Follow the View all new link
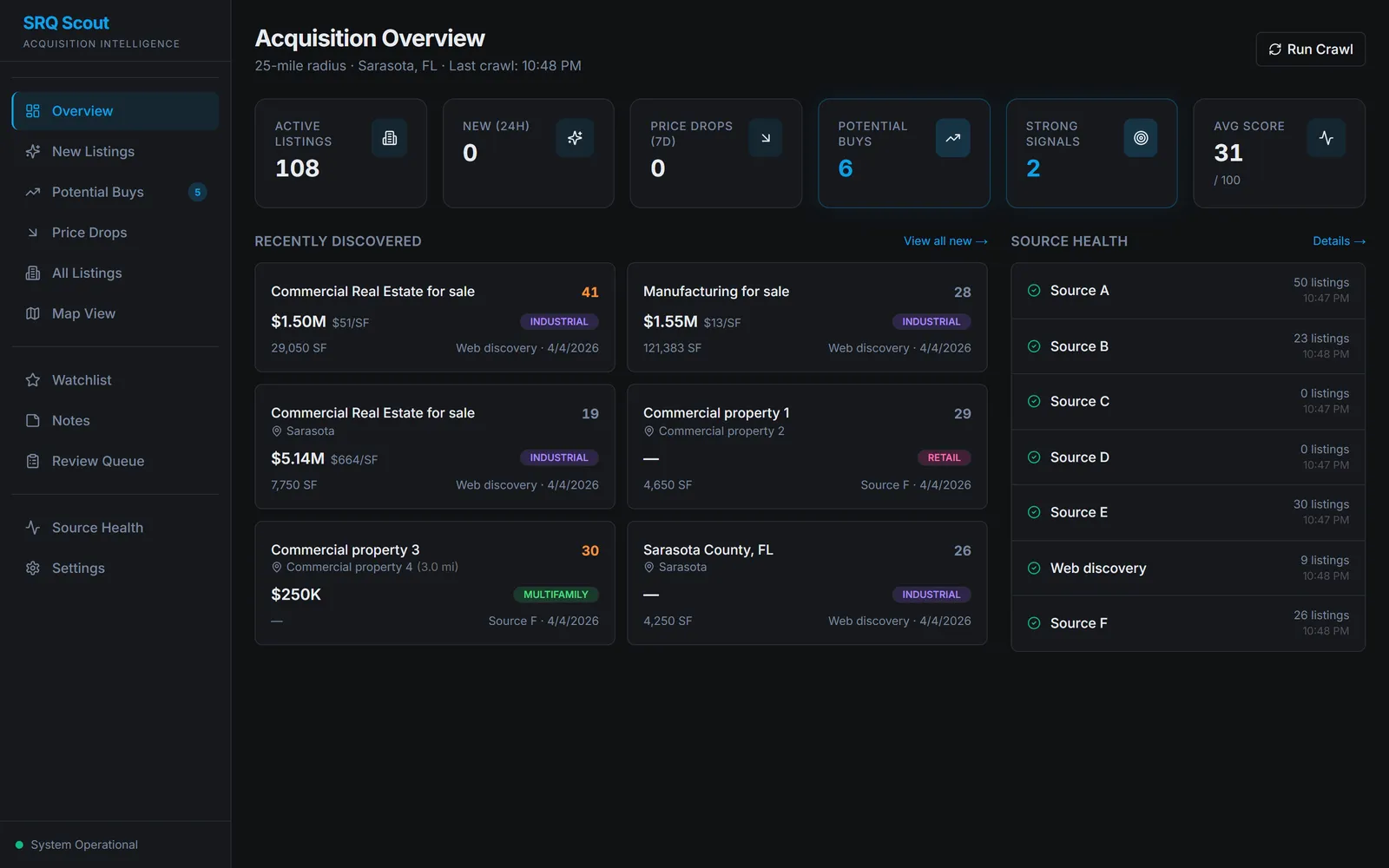The image size is (1389, 868). (945, 241)
